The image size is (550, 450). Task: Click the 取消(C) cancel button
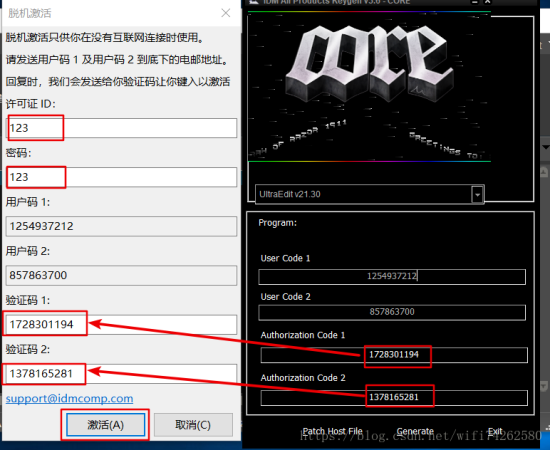point(193,425)
